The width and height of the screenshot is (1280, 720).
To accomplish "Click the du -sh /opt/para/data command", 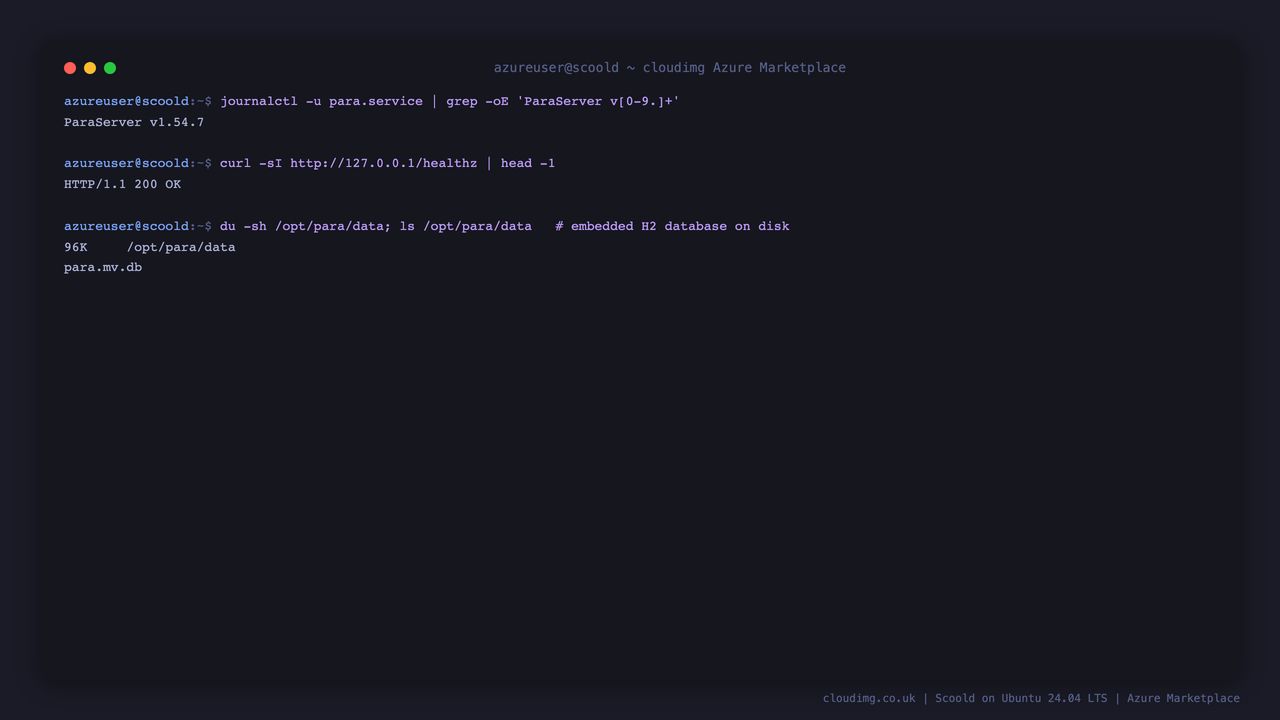I will [376, 227].
